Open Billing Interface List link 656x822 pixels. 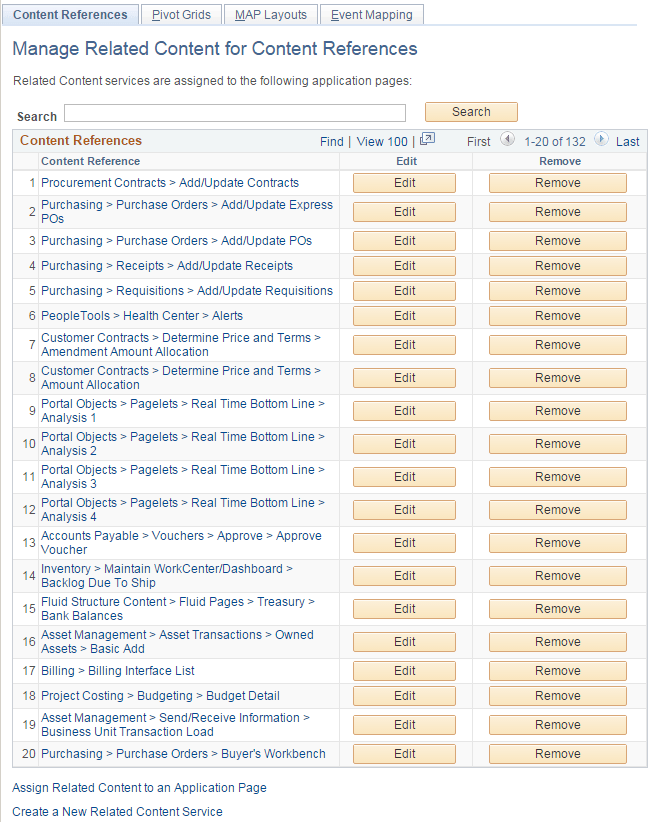pos(117,671)
